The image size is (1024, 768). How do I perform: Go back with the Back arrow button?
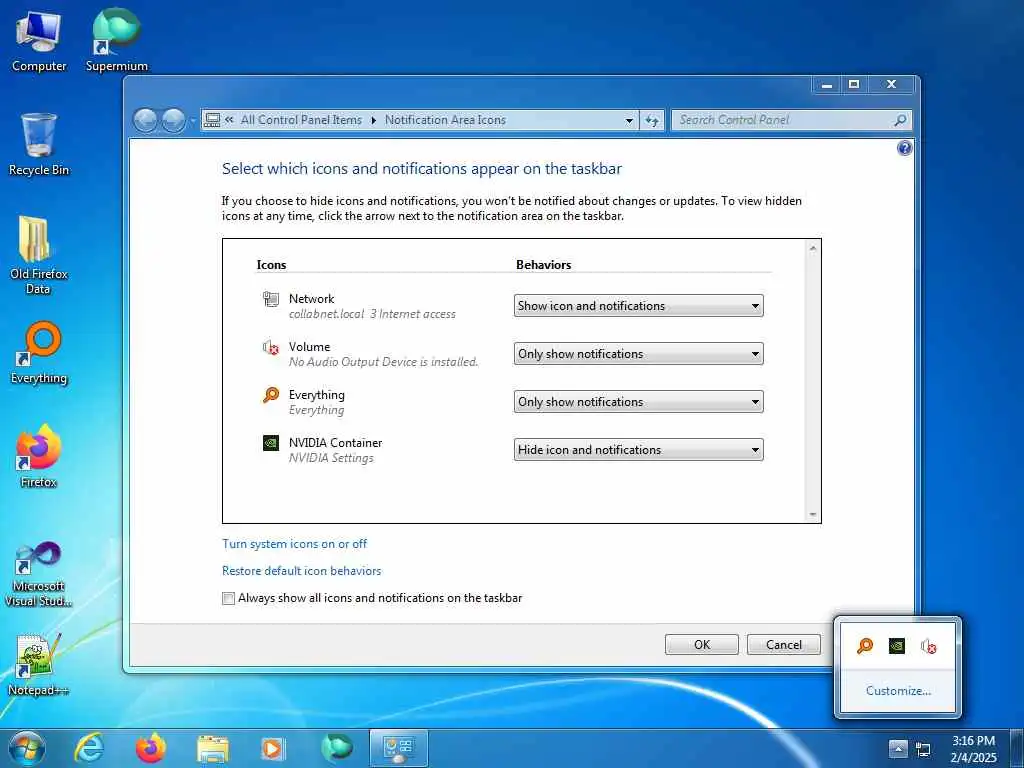coord(146,121)
